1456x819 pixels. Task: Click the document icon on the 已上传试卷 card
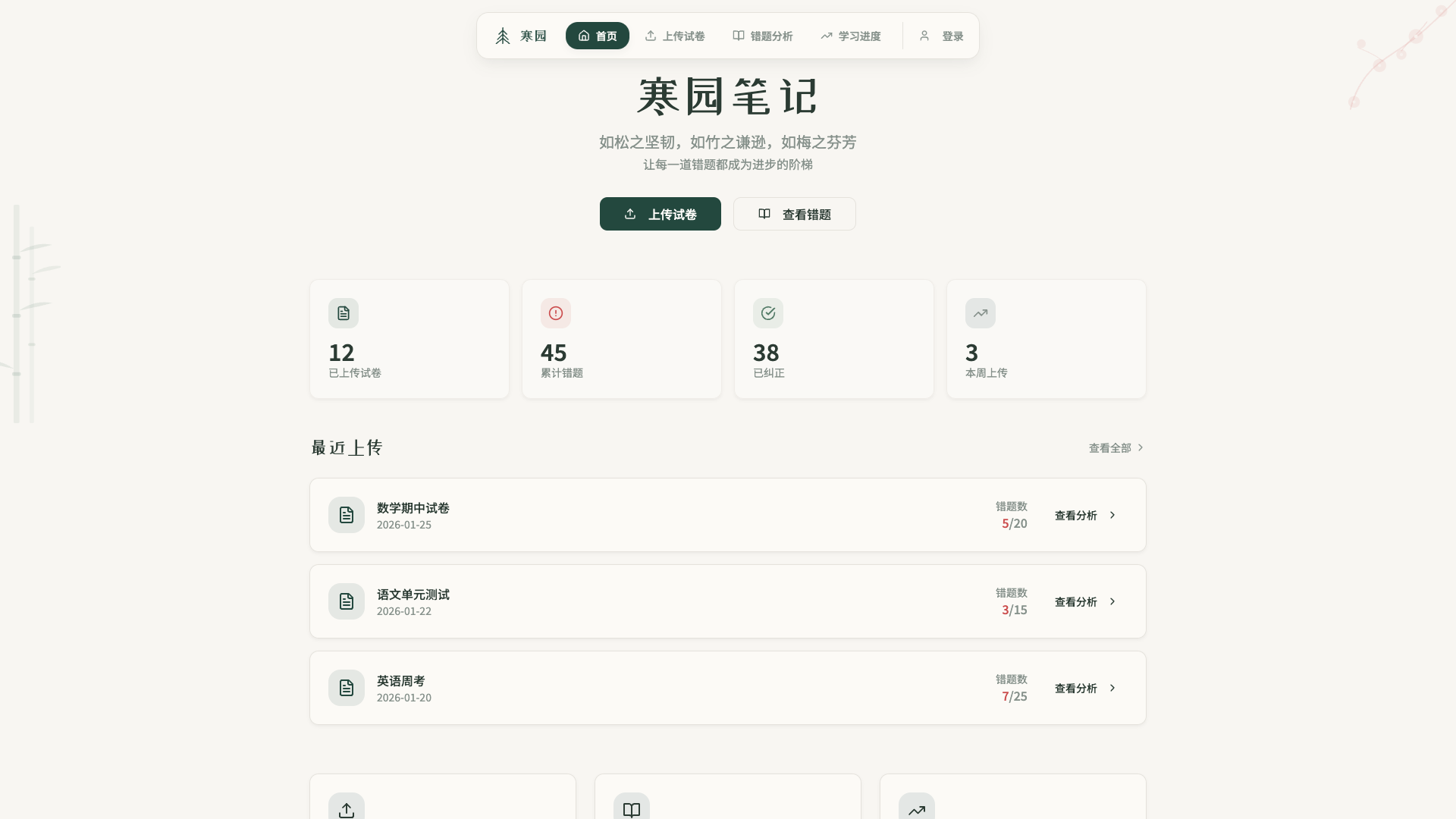(x=343, y=312)
